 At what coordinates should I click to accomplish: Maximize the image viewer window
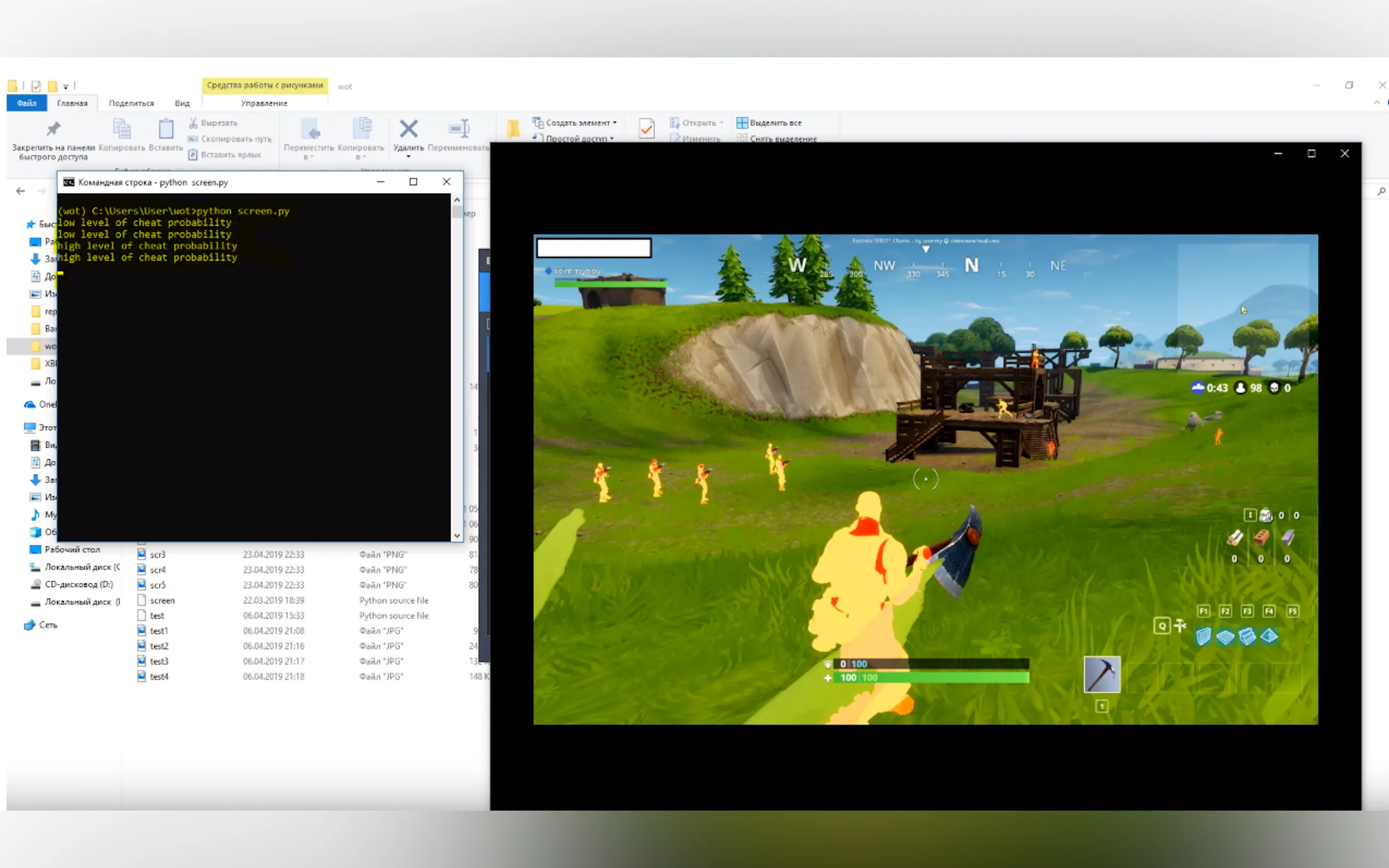(x=1311, y=153)
